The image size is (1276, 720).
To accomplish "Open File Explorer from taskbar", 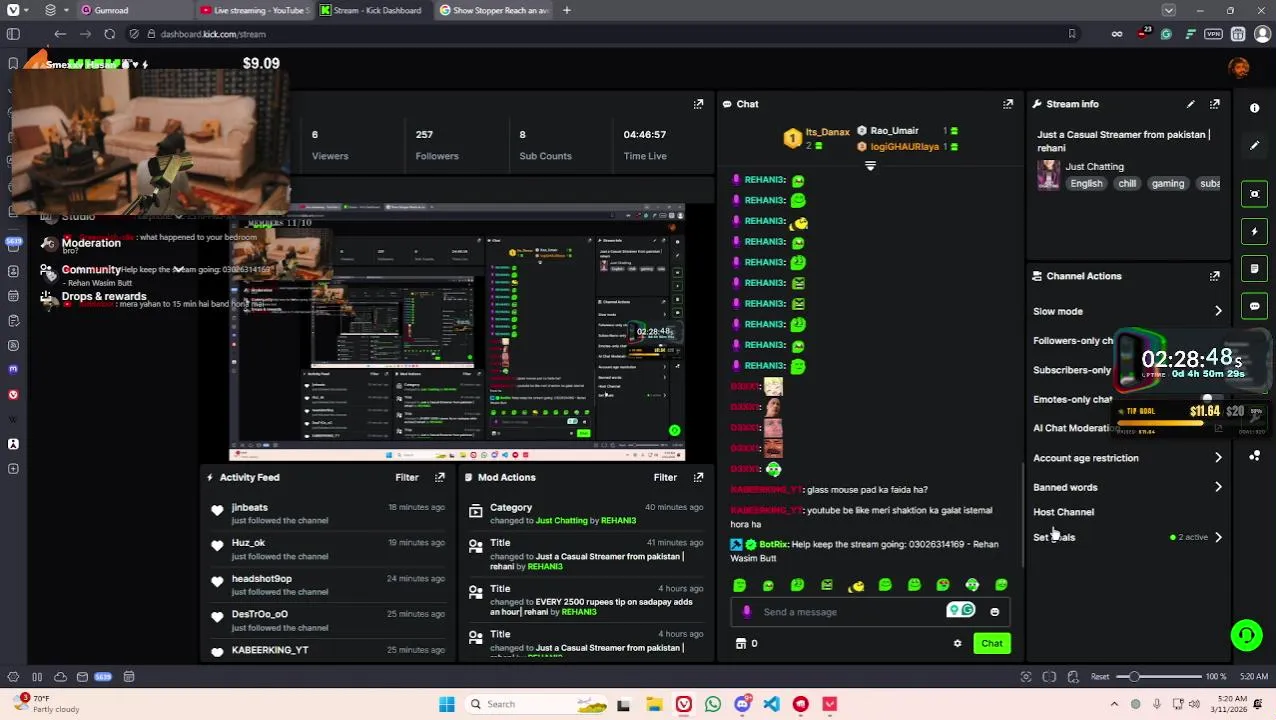I will (x=653, y=704).
